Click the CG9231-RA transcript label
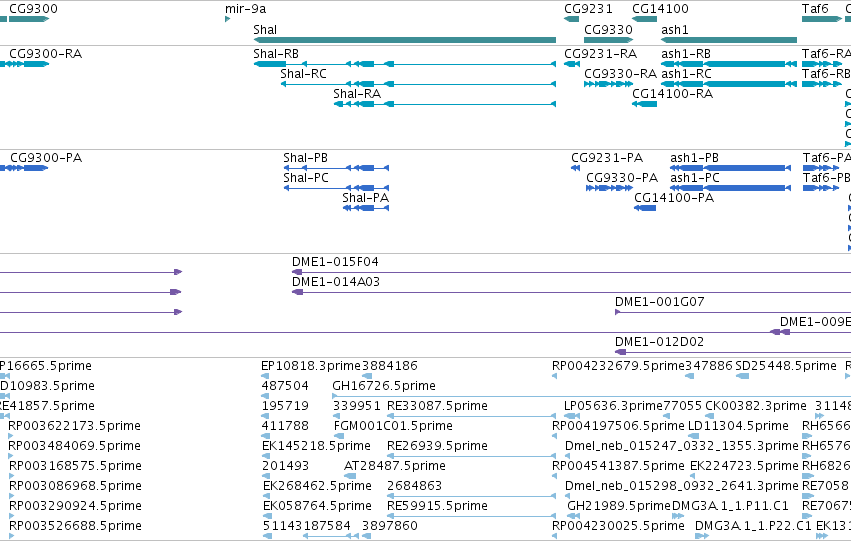The image size is (851, 541). pyautogui.click(x=600, y=54)
